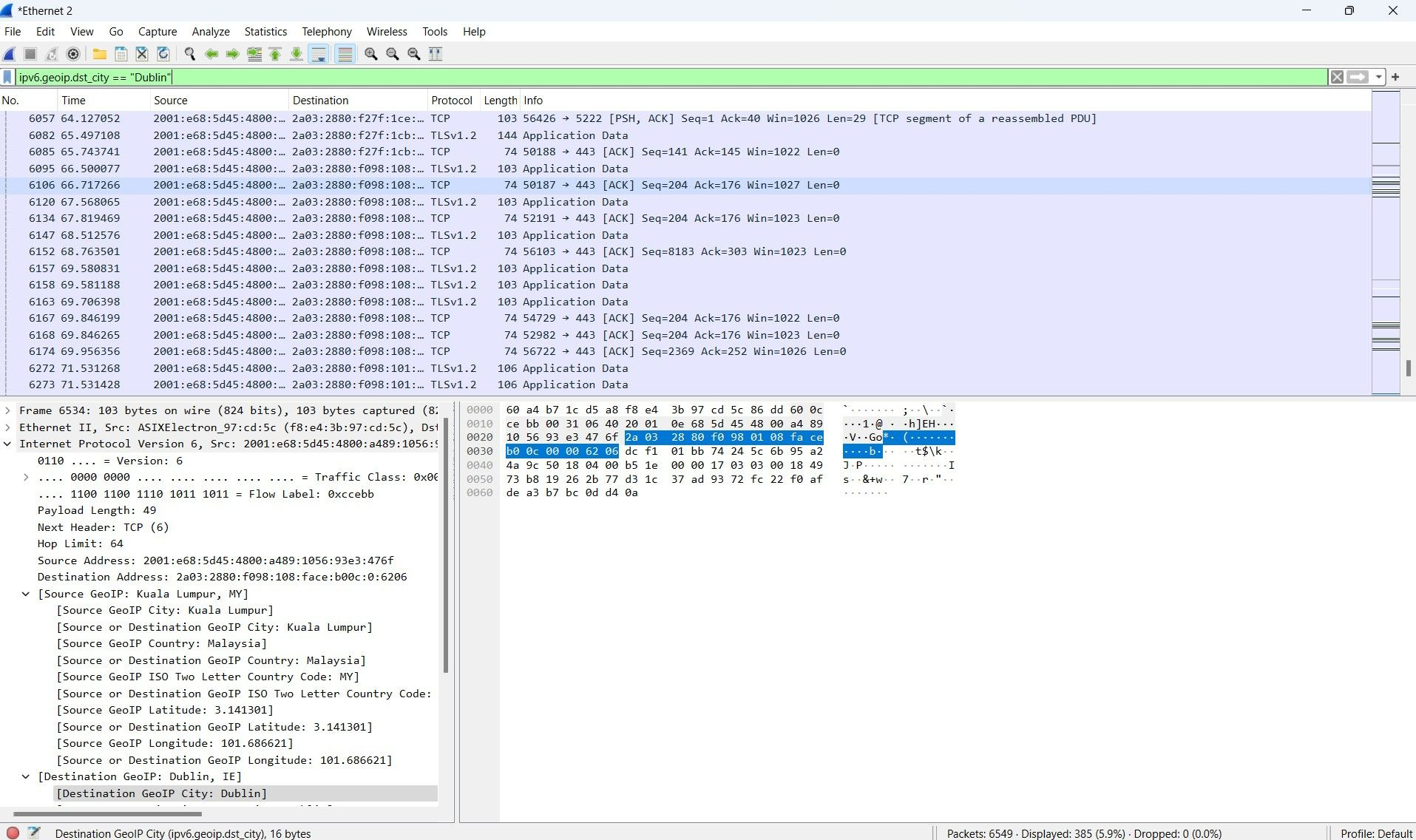Open the recent display filters dropdown

tap(1378, 77)
